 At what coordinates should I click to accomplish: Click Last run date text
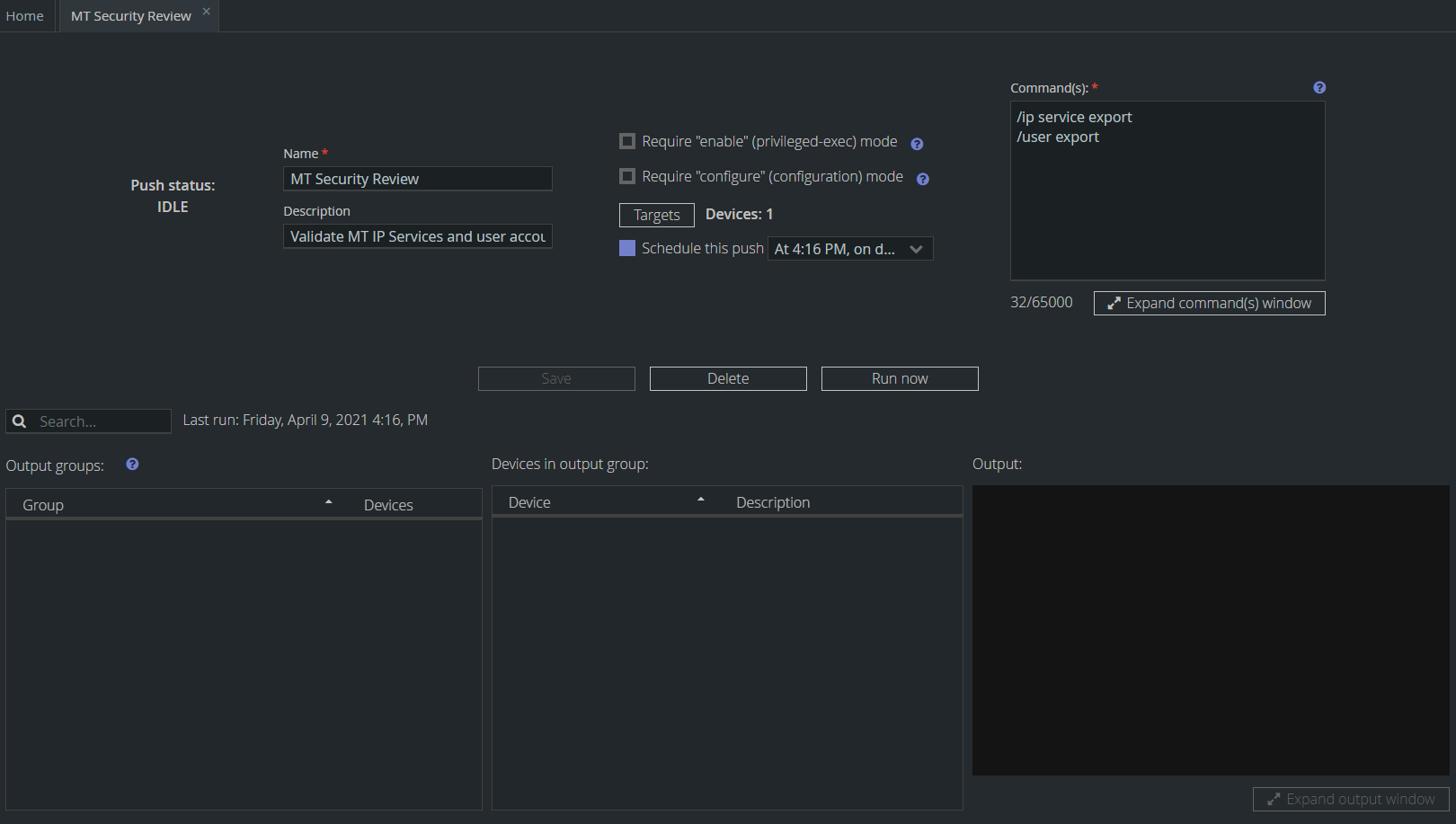coord(306,420)
